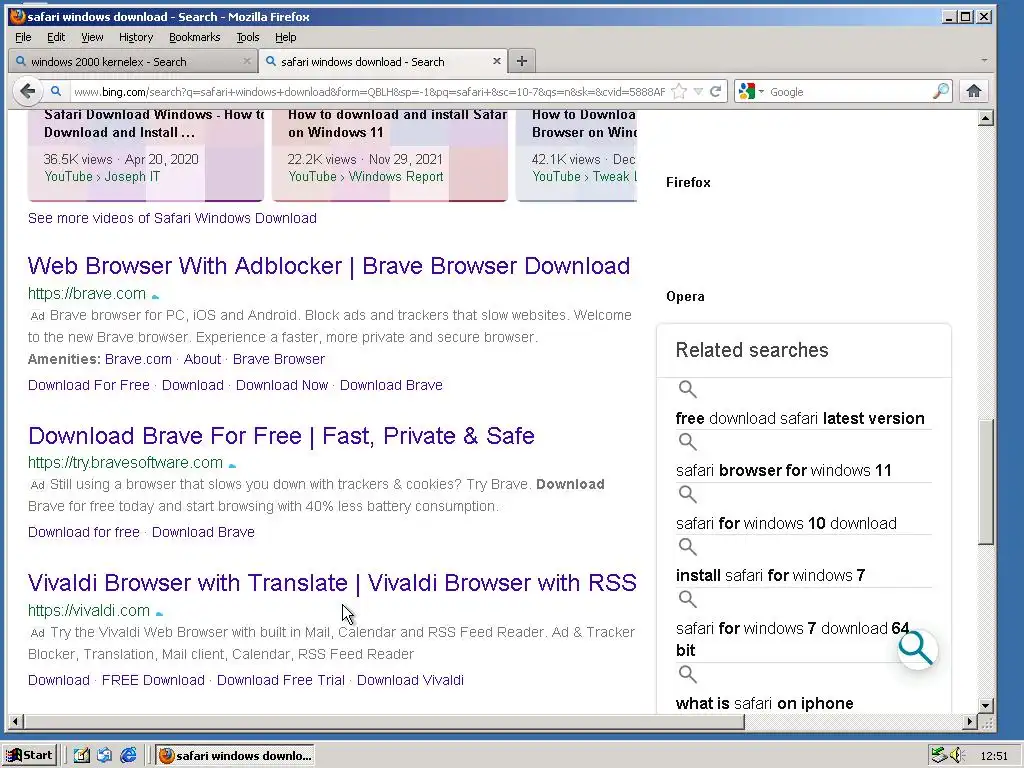Expand the ad info arrow beside vivaldi.com
Viewport: 1024px width, 768px height.
(x=159, y=613)
